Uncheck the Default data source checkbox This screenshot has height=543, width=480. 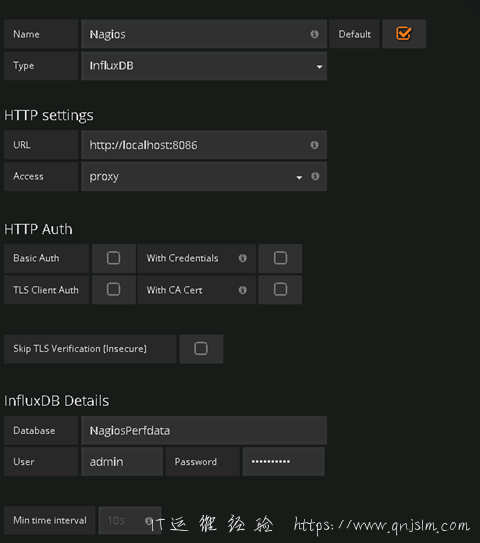403,34
